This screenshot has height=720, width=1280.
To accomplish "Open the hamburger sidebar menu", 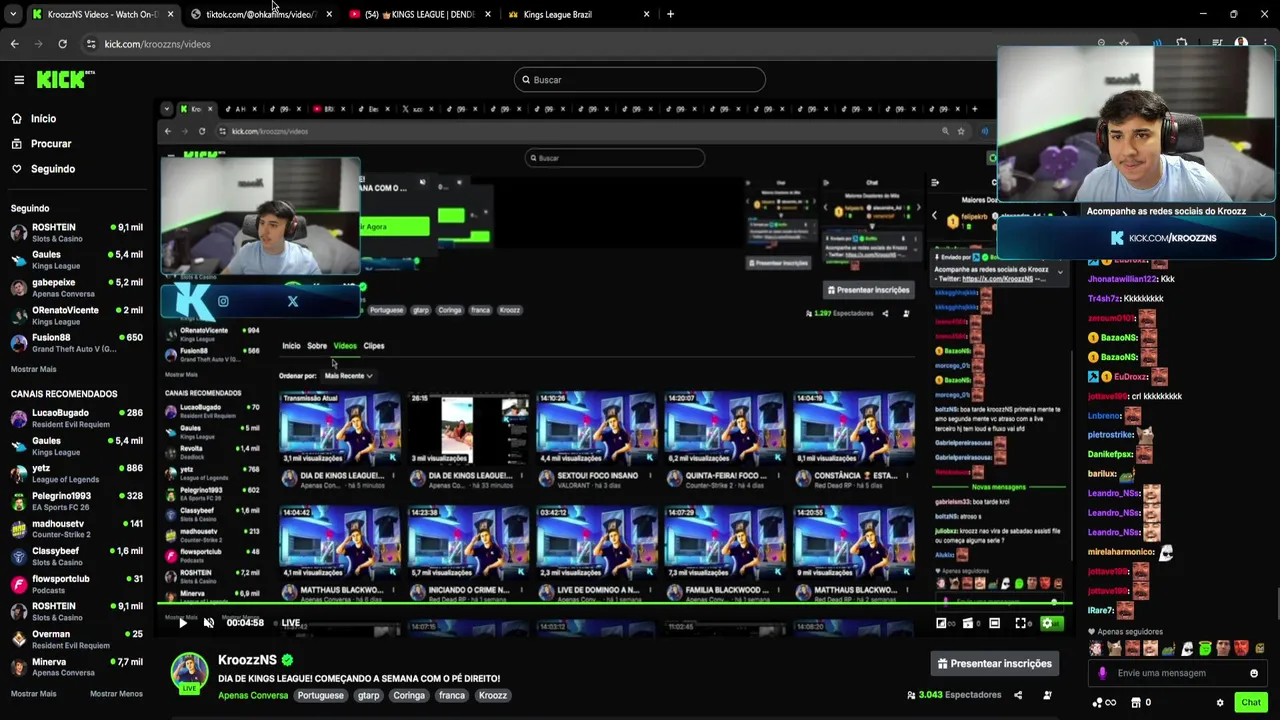I will coord(18,80).
